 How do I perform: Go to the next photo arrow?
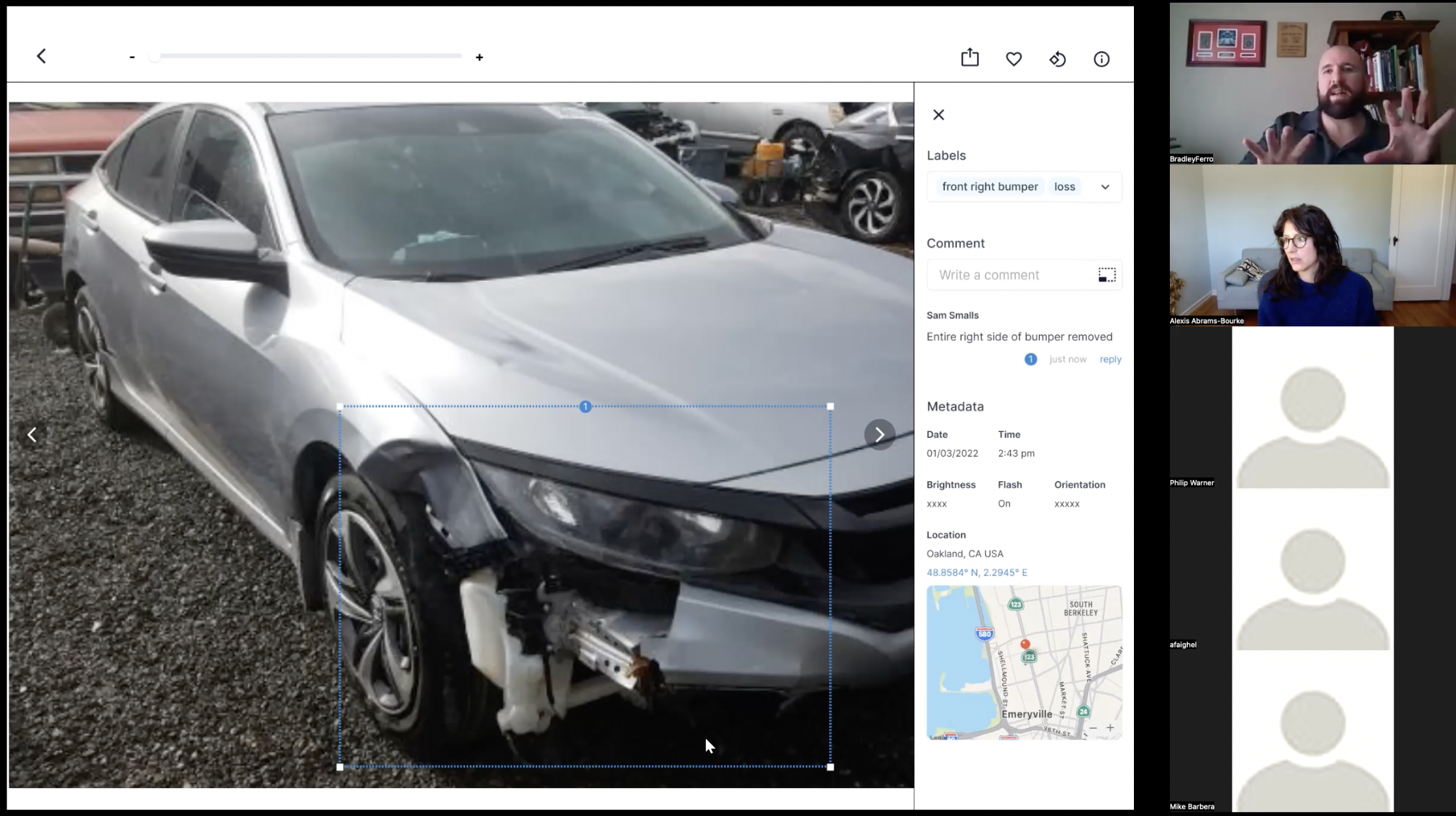point(879,435)
